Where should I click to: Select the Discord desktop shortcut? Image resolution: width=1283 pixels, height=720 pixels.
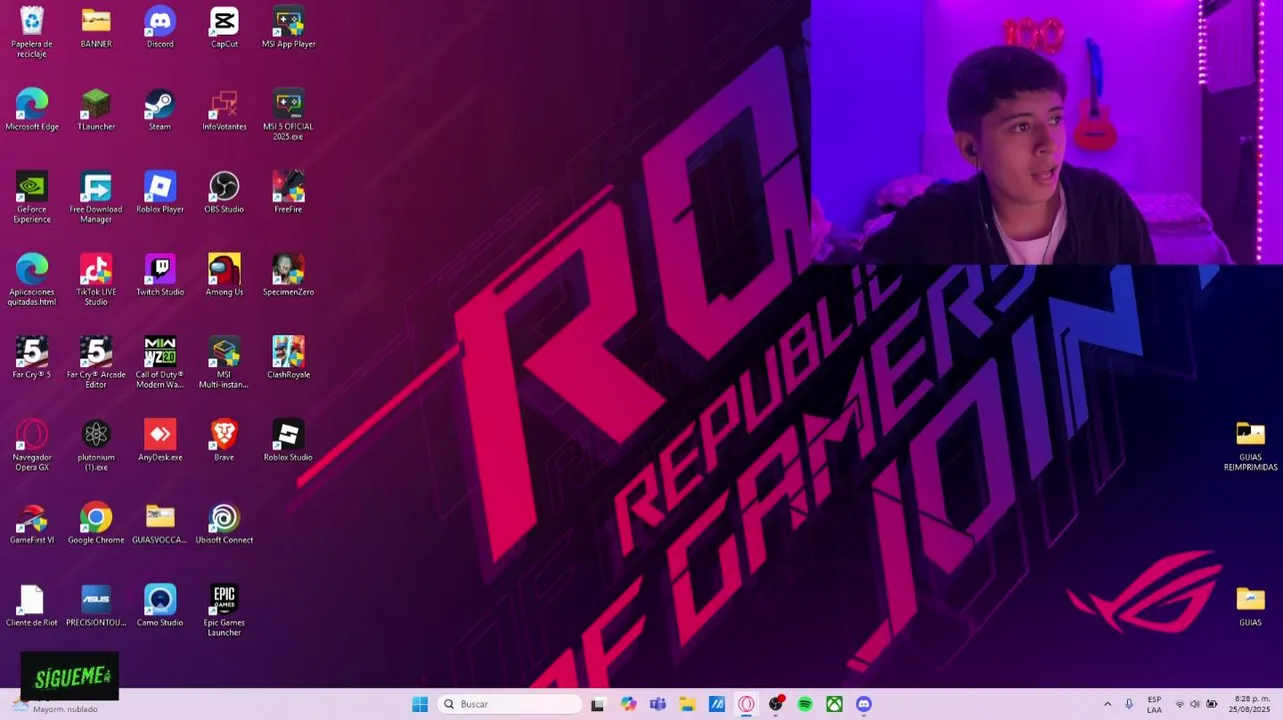[160, 27]
